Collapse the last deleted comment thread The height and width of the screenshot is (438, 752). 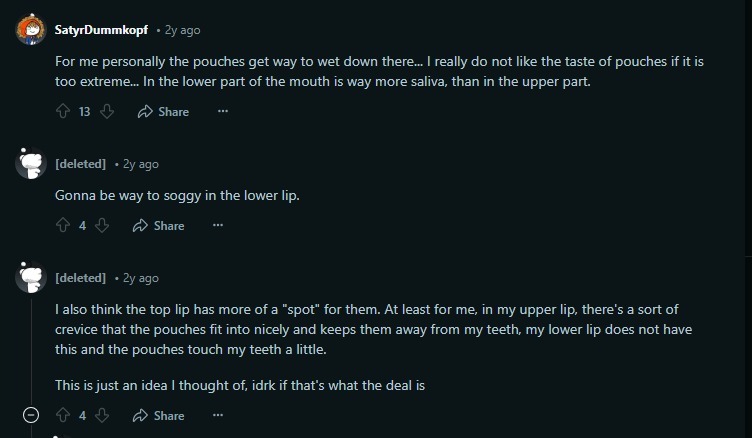31,415
